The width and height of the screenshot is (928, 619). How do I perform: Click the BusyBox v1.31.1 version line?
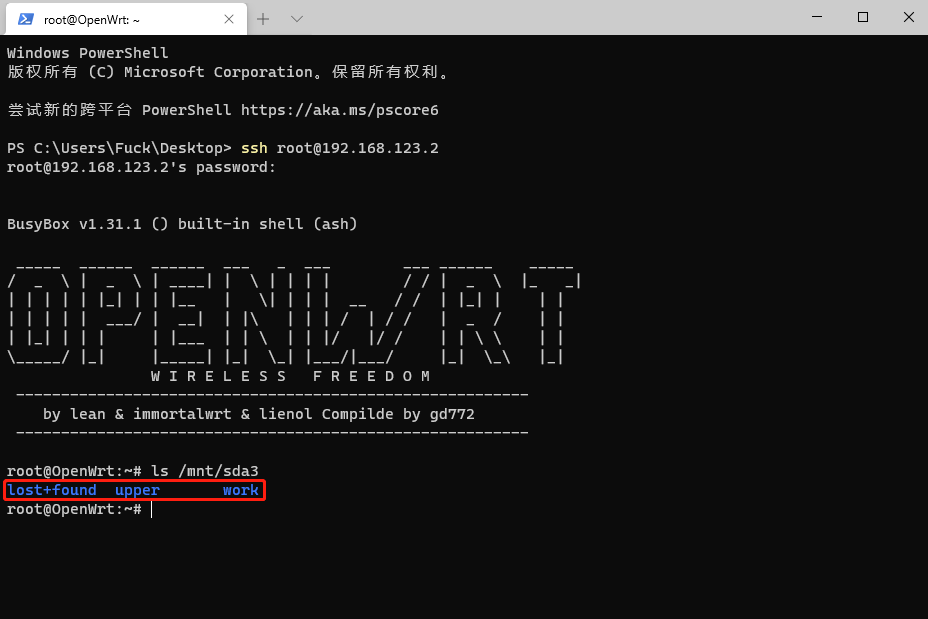click(182, 224)
